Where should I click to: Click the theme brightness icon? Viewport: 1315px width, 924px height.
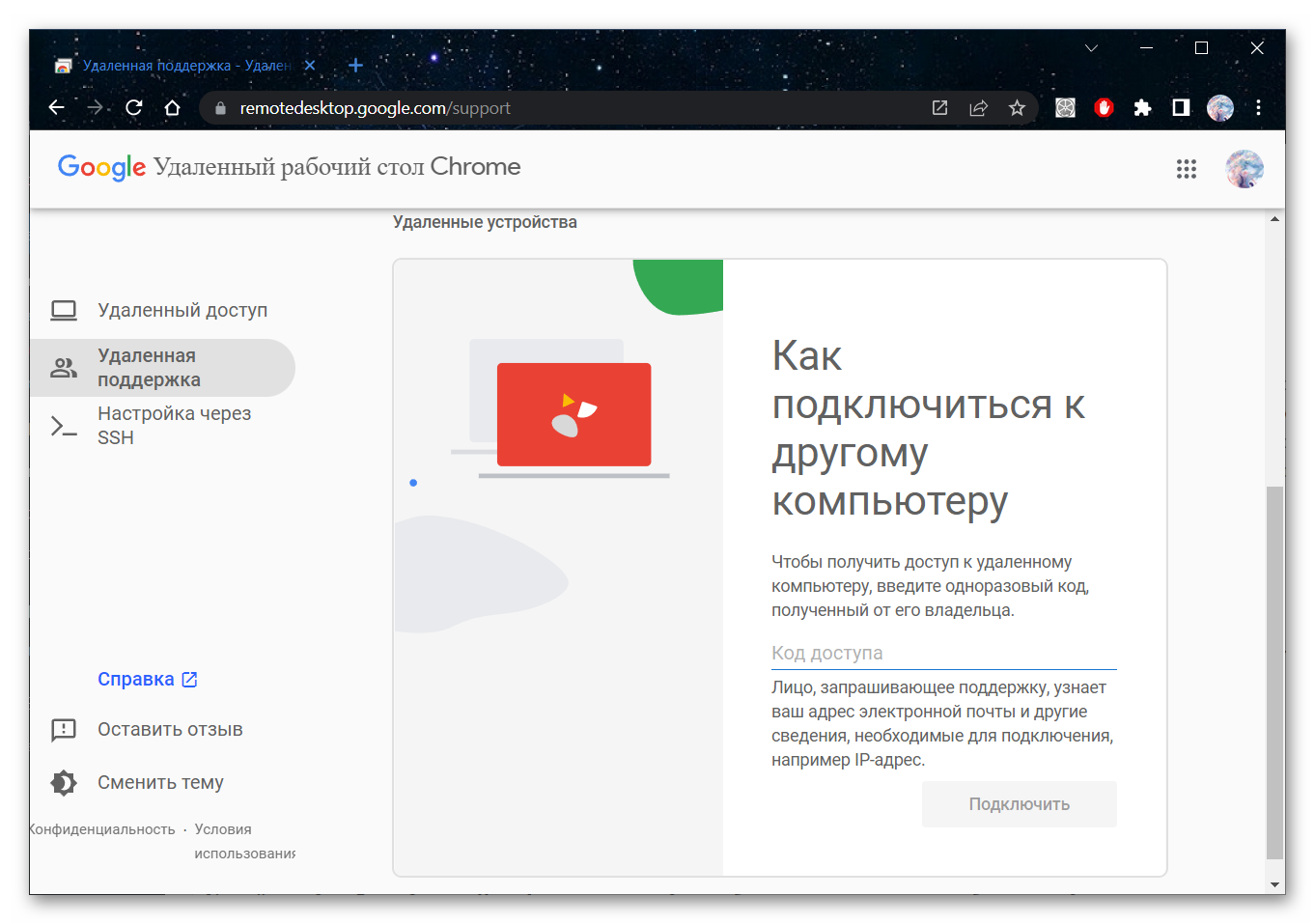[64, 783]
